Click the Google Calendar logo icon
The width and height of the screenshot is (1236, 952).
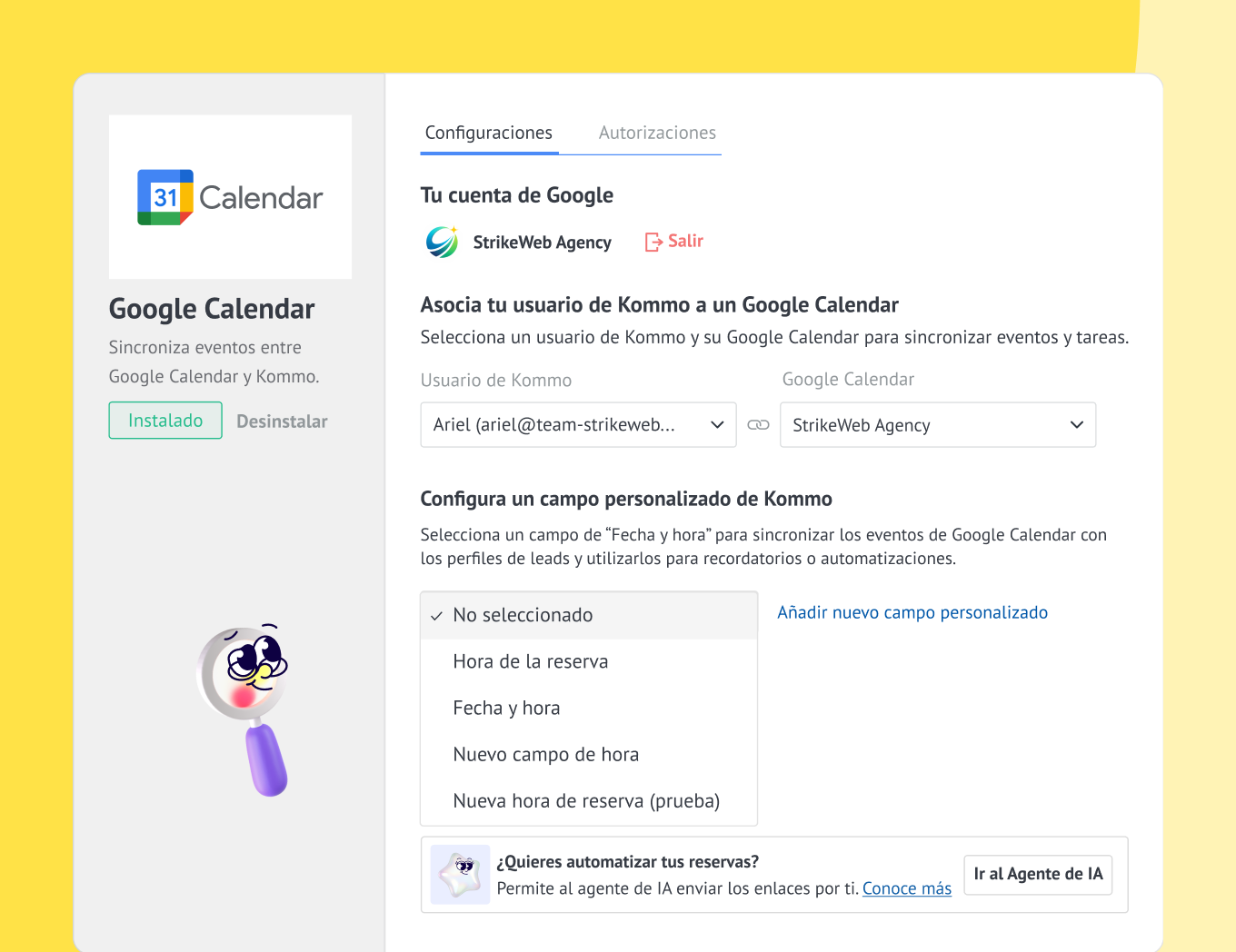click(x=165, y=197)
